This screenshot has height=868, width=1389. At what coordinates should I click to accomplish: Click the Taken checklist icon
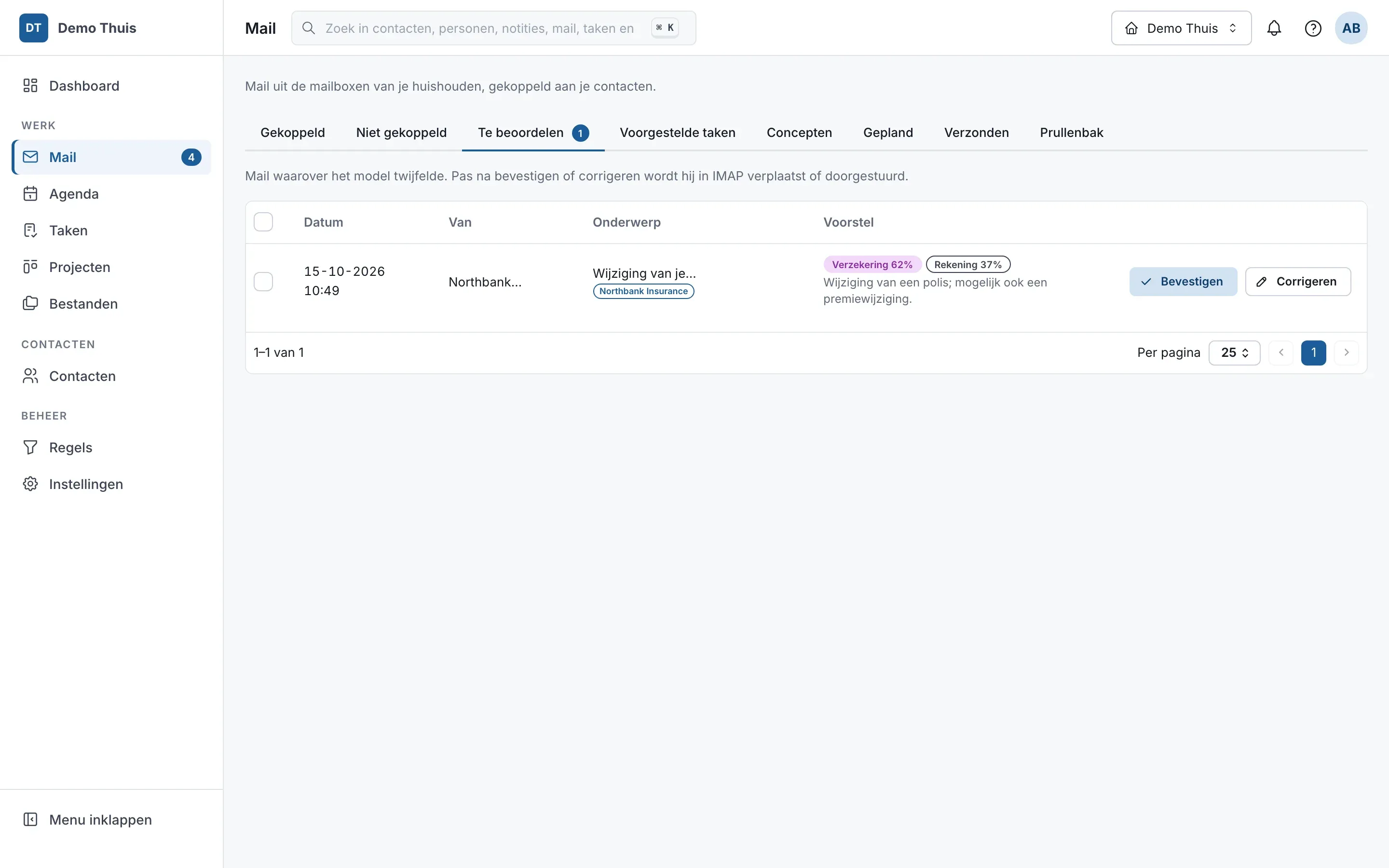click(x=30, y=230)
